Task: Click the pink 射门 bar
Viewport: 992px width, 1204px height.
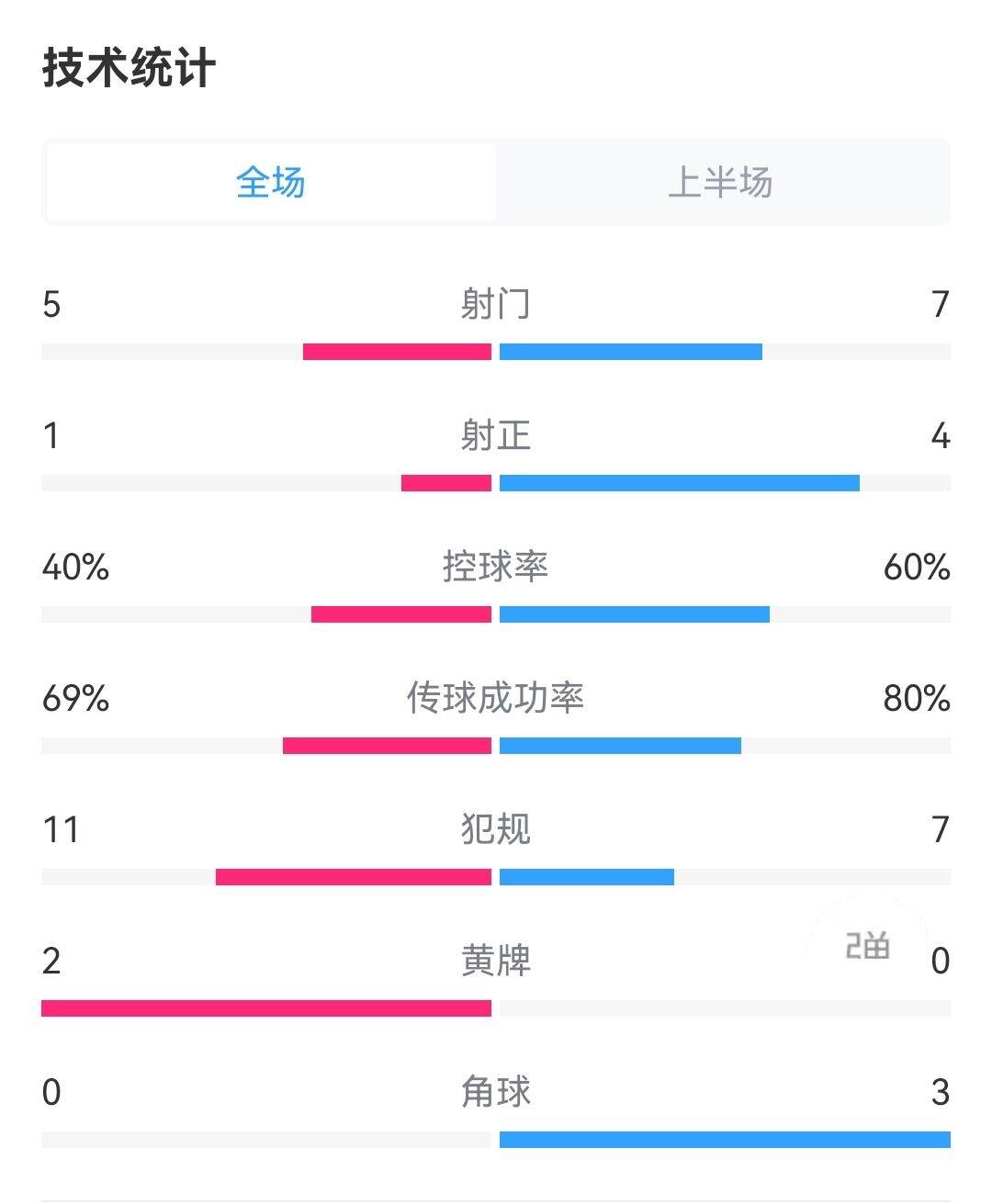Action: point(397,352)
